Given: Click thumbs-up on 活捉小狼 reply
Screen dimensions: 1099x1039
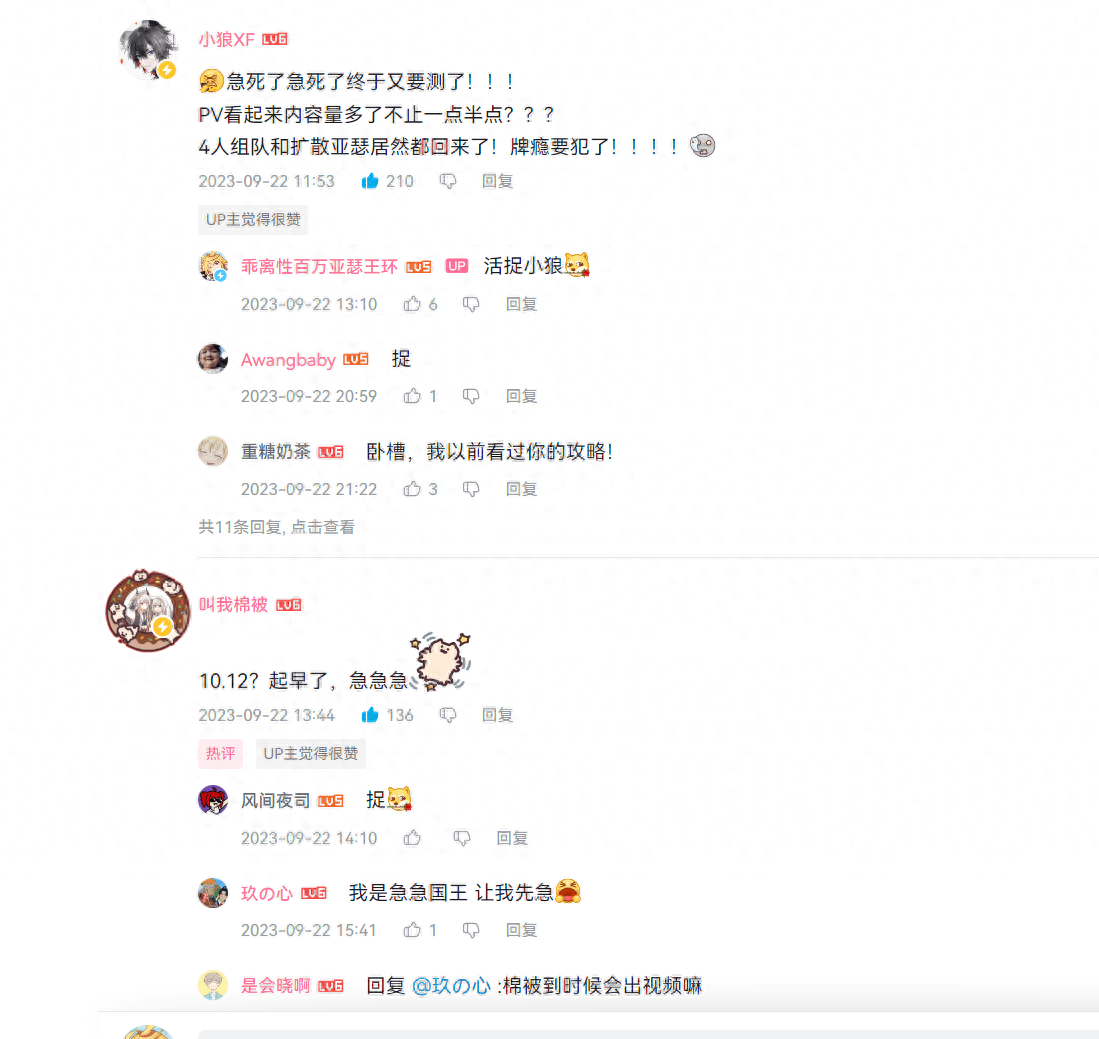Looking at the screenshot, I should click(x=412, y=304).
